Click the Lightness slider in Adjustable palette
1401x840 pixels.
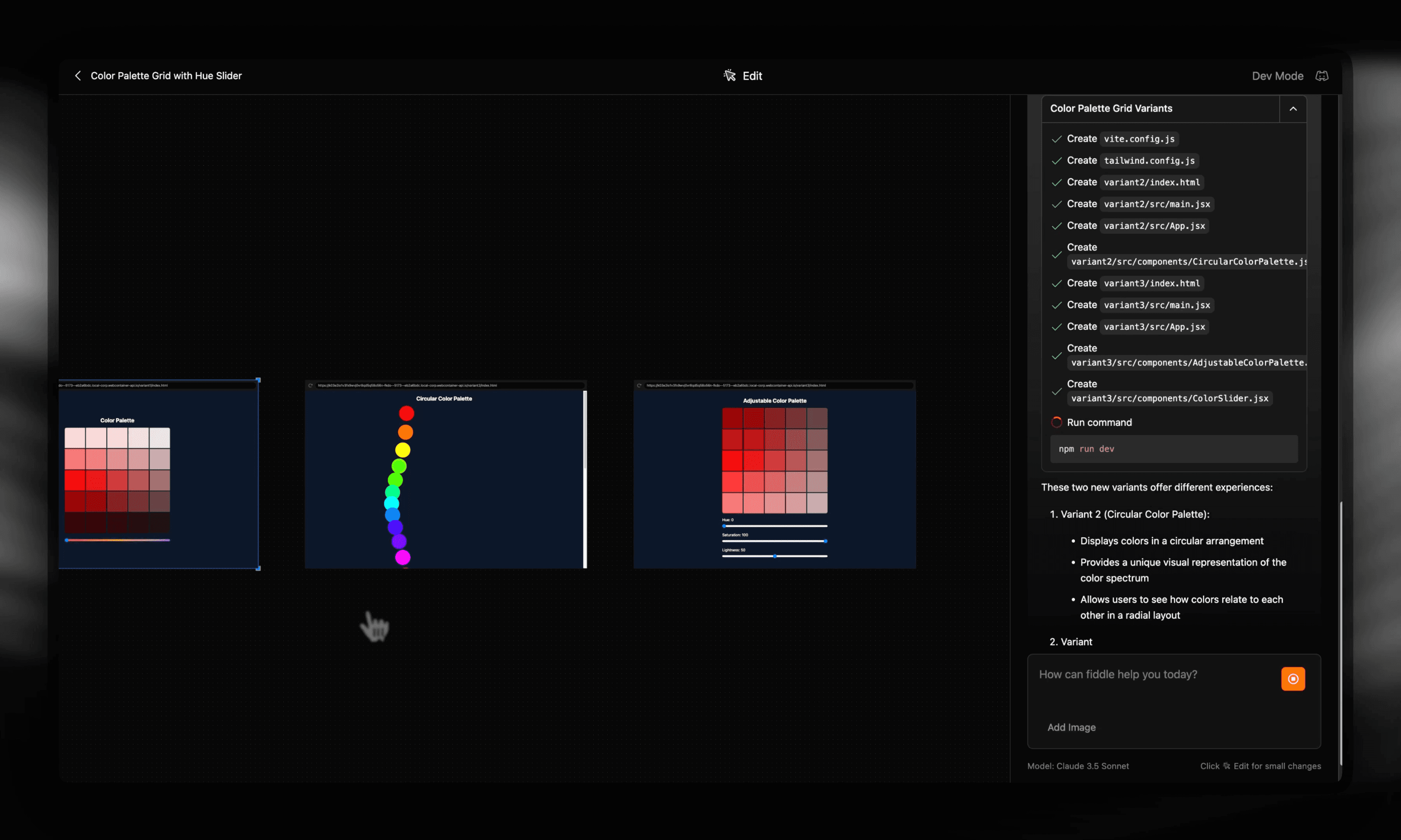point(775,556)
